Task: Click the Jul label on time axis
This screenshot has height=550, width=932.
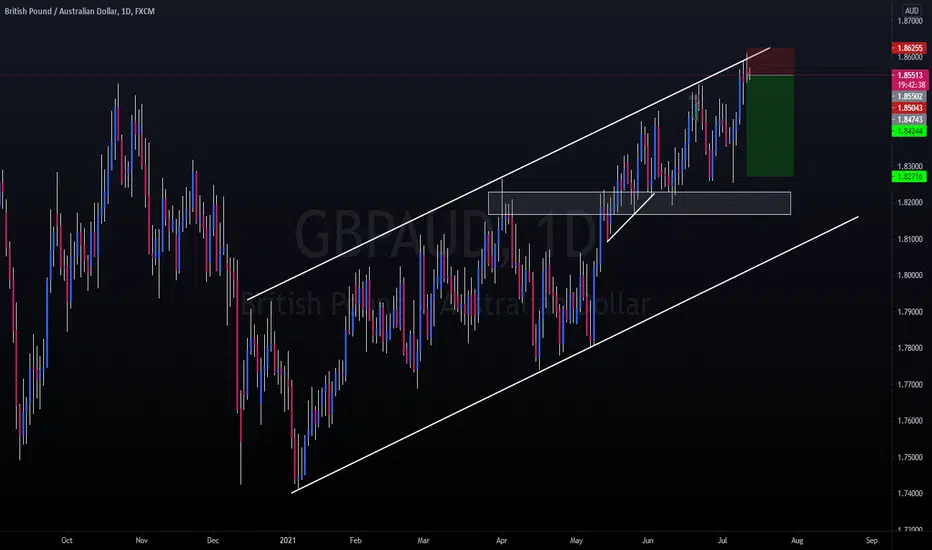Action: click(723, 540)
